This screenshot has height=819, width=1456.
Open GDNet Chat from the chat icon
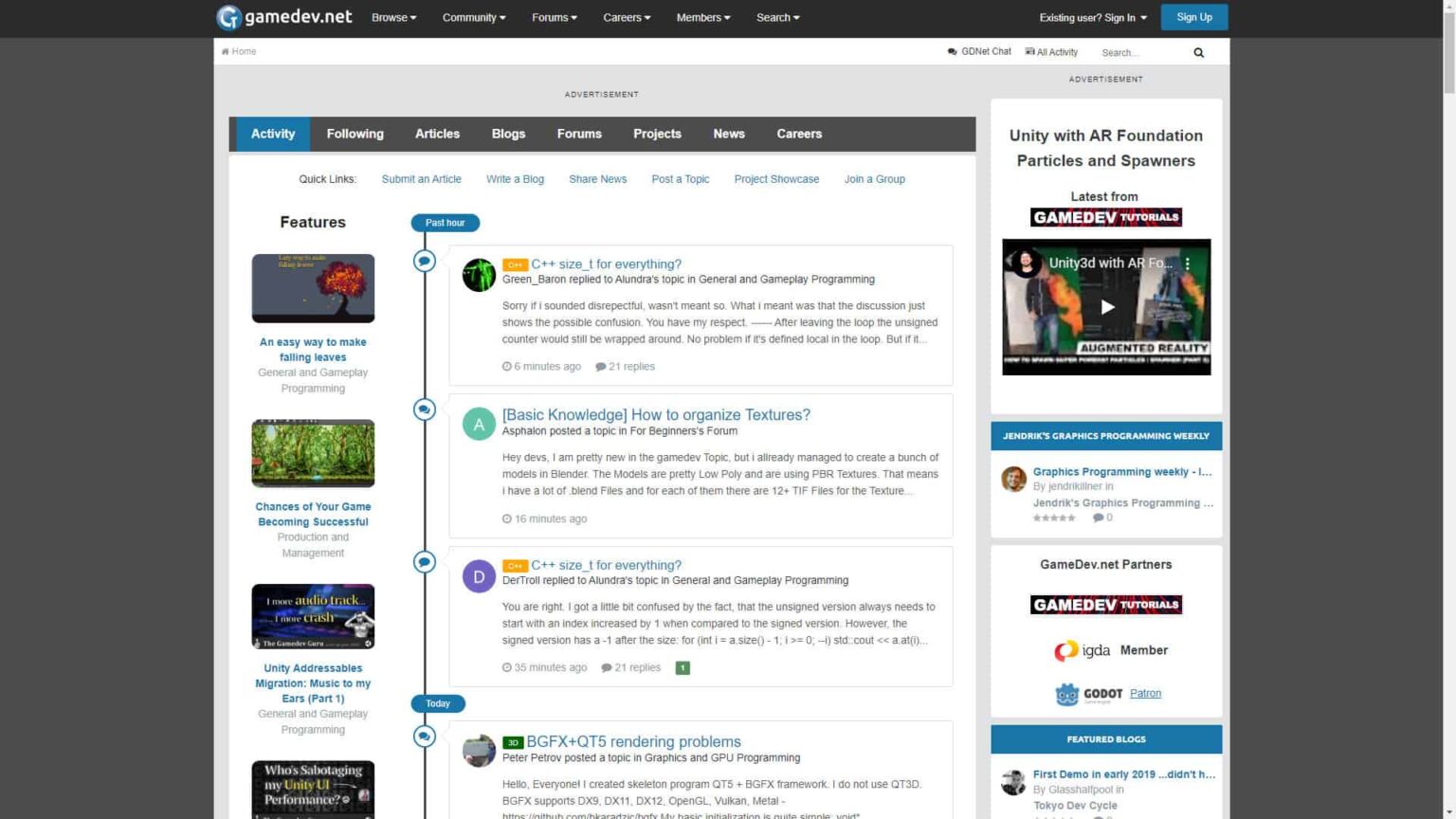point(952,52)
